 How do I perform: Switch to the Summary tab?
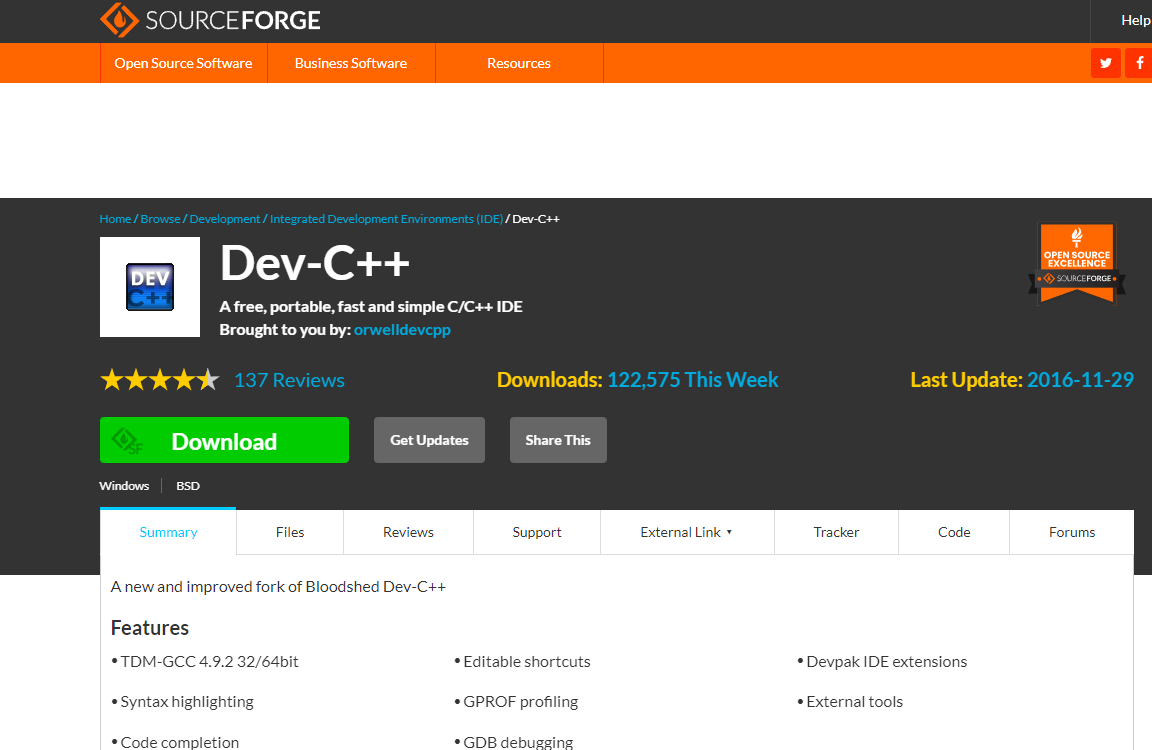[168, 532]
